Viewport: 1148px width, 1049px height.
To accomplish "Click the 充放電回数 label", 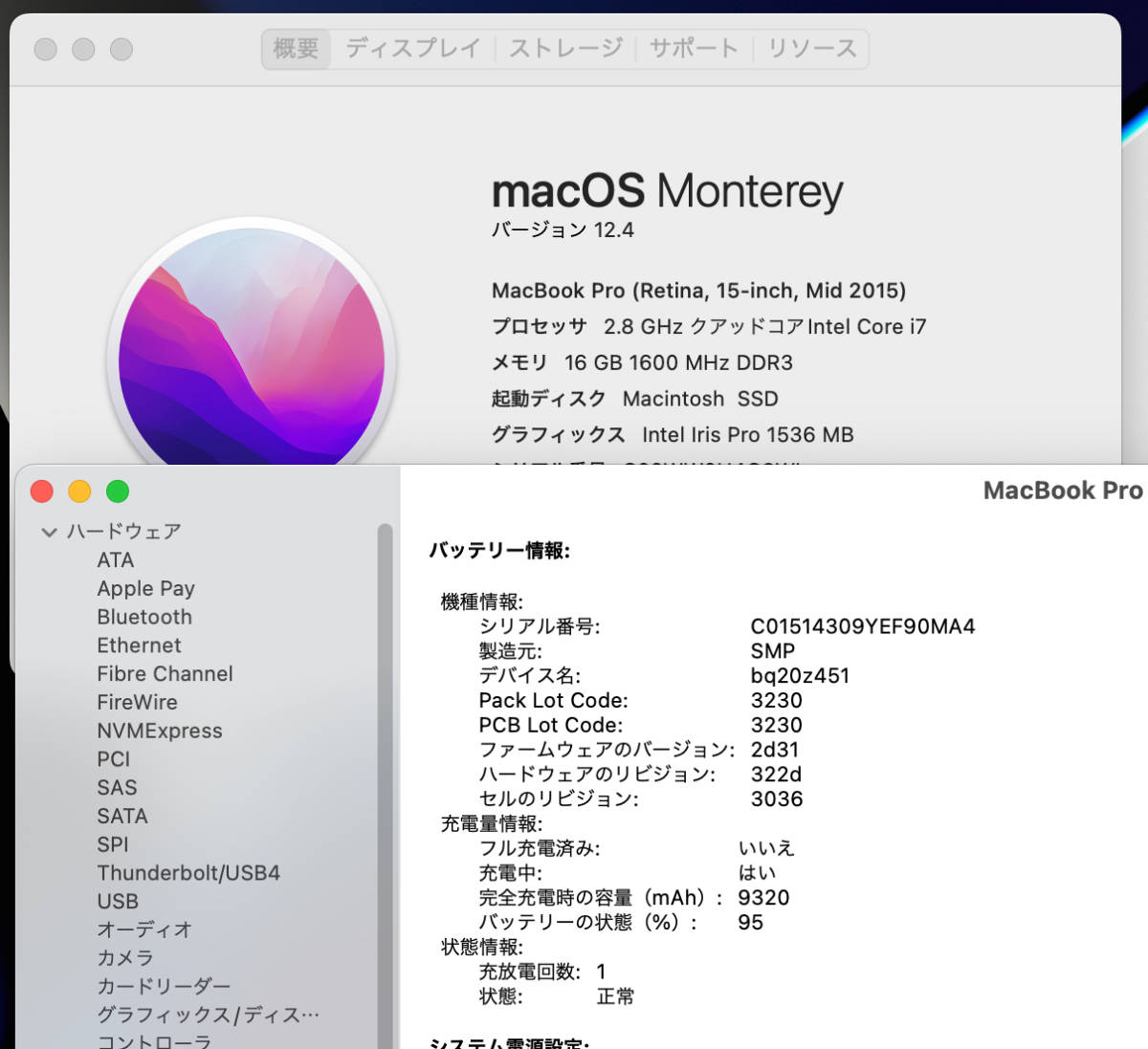I will (530, 972).
